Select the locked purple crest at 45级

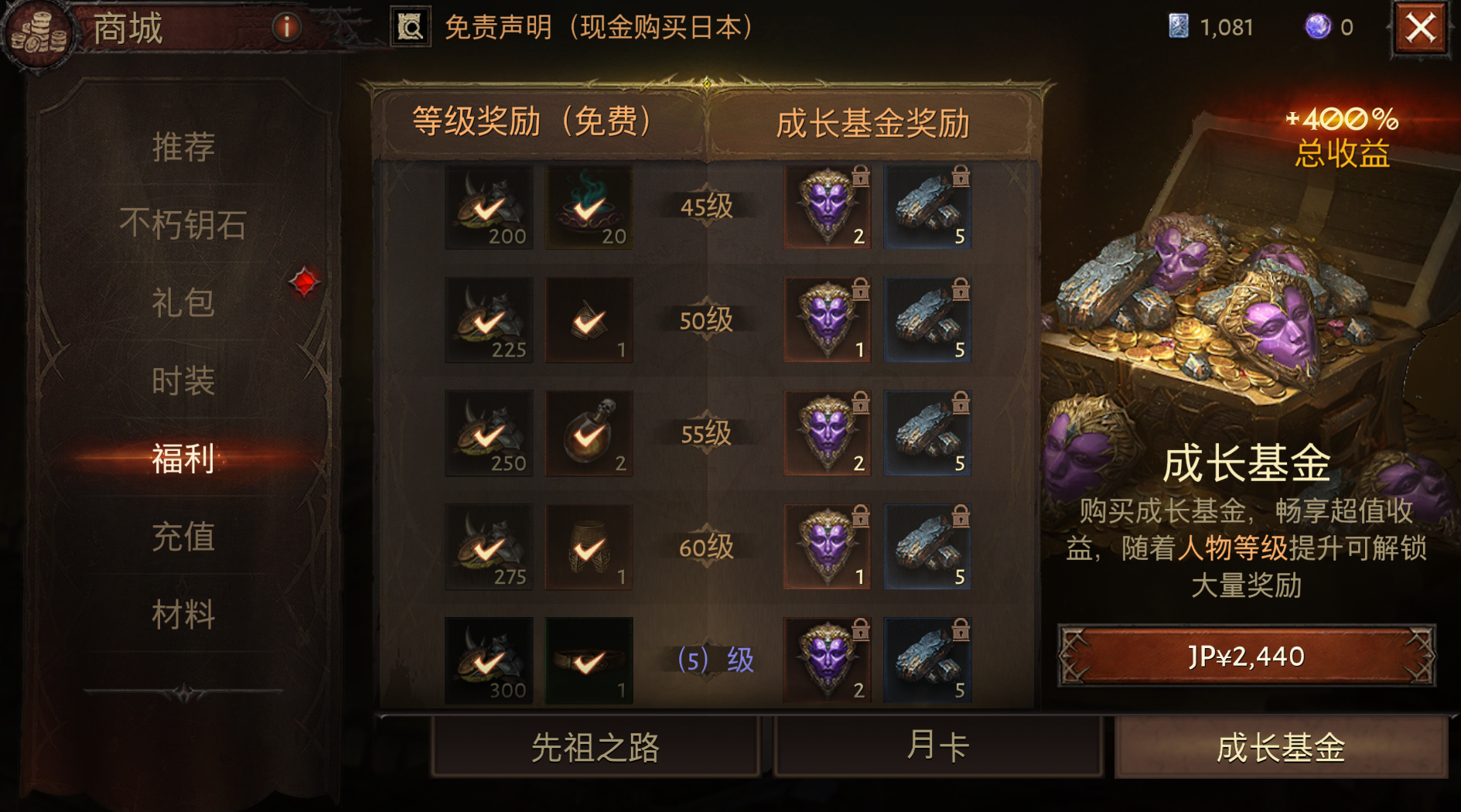coord(828,206)
